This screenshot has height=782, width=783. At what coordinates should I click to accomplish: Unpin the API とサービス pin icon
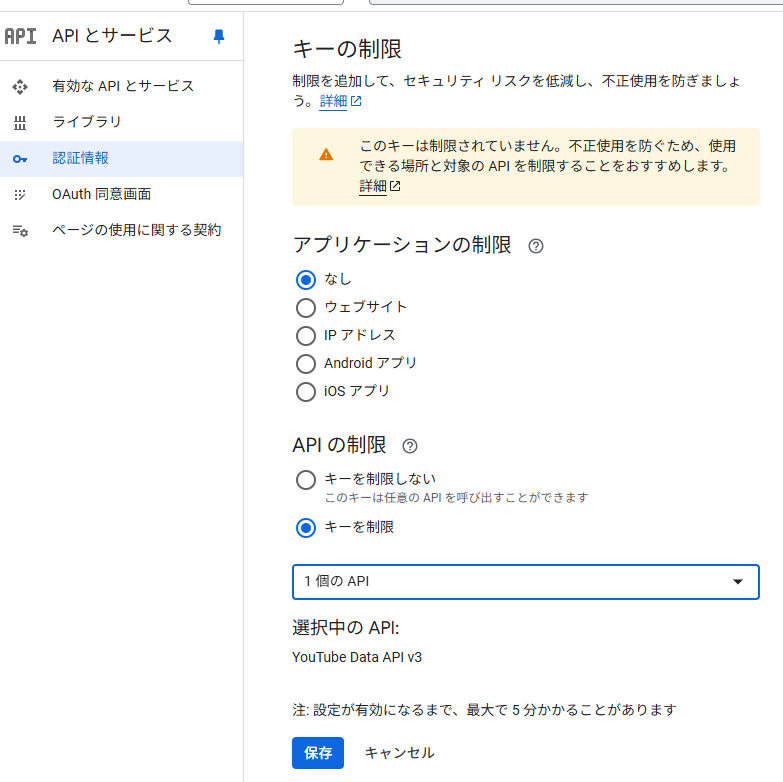(x=219, y=36)
